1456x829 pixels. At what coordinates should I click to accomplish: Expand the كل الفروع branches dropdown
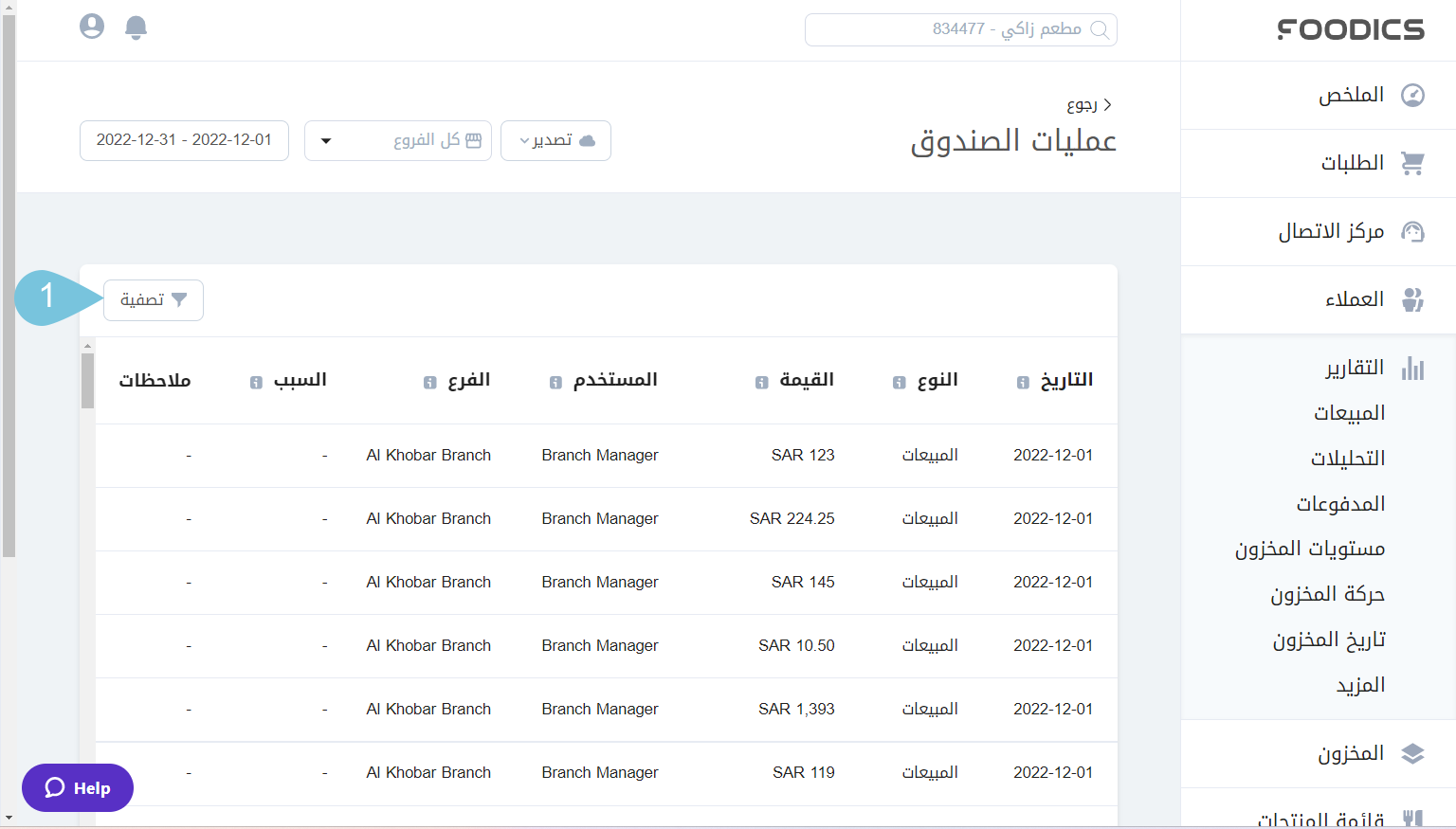[x=397, y=140]
